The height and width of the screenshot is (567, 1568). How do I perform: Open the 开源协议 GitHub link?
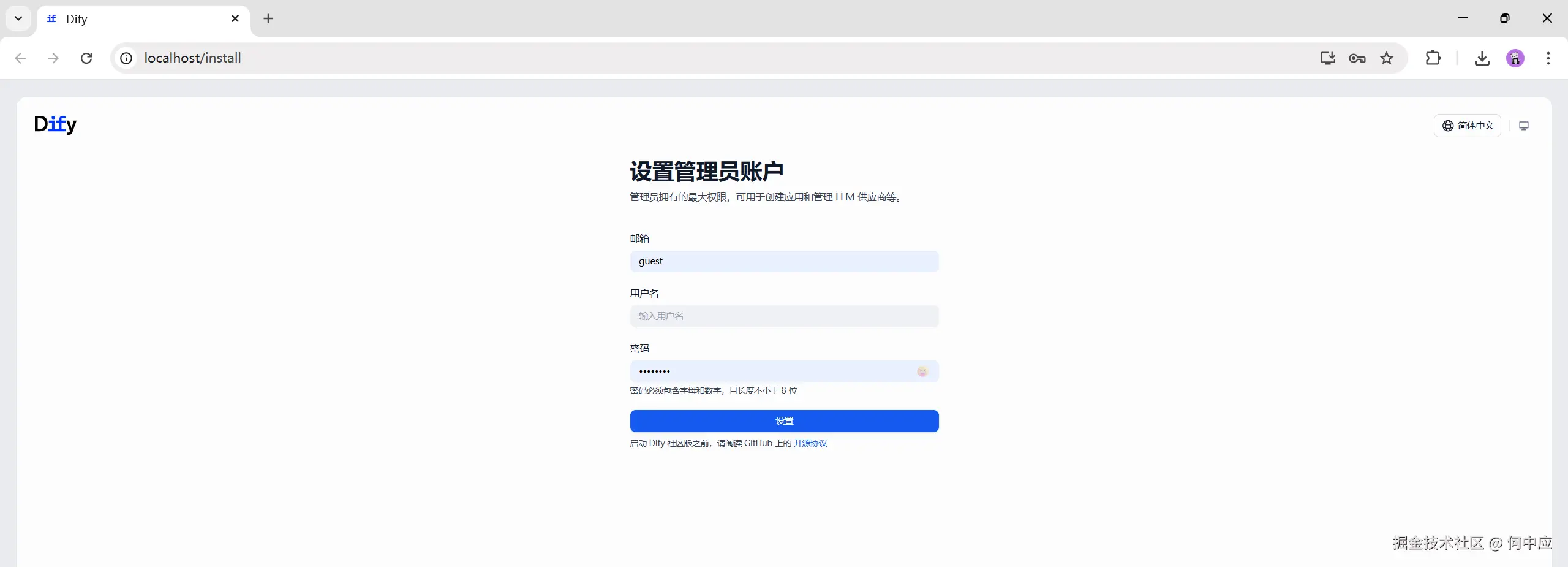click(x=809, y=443)
